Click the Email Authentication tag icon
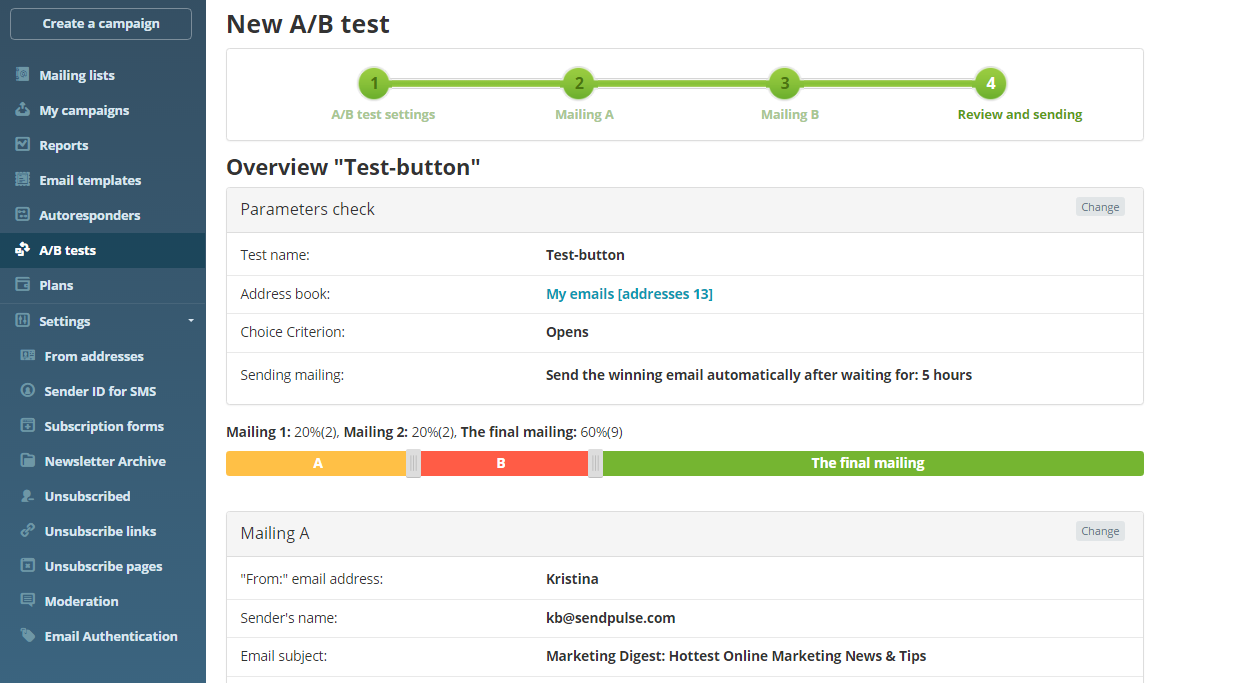 pos(28,636)
